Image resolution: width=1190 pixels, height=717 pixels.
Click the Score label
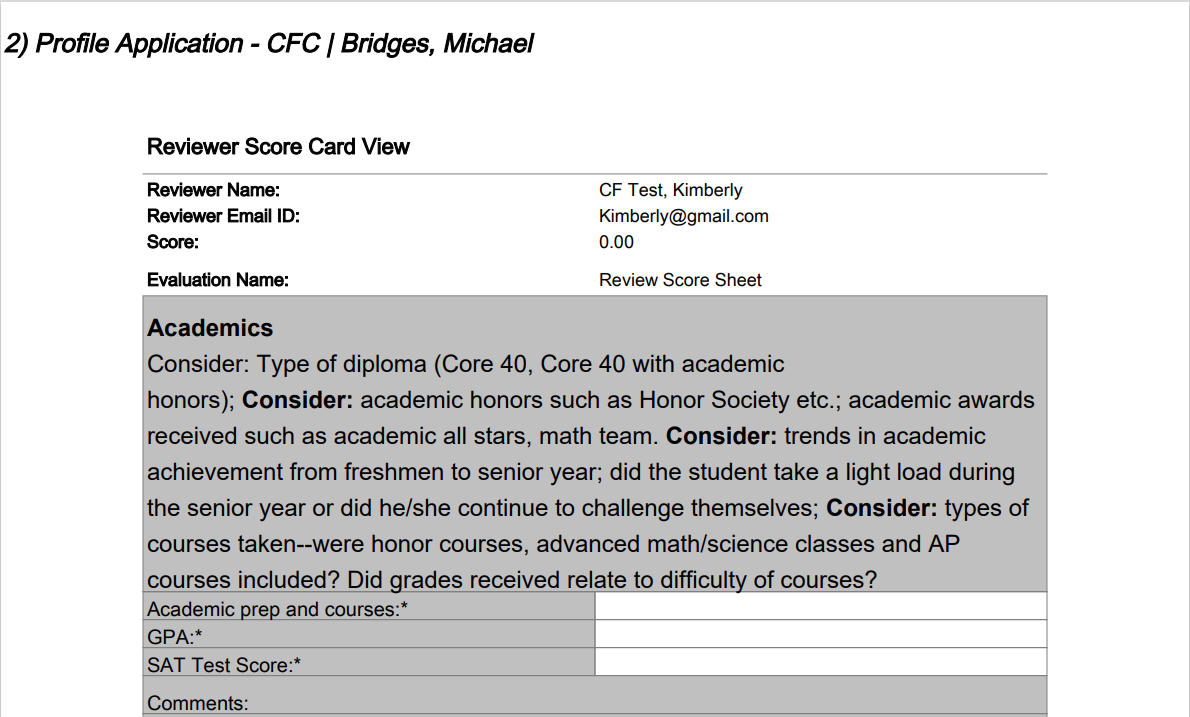172,242
